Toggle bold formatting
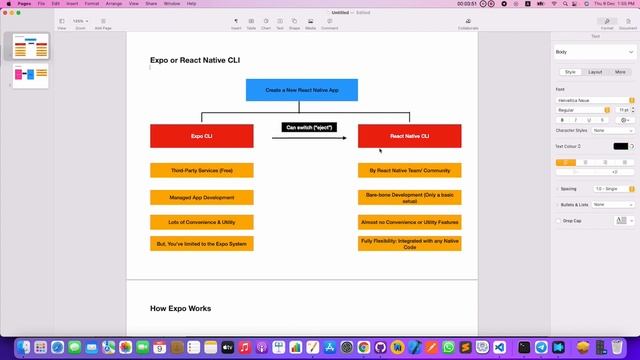Image resolution: width=640 pixels, height=360 pixels. (x=562, y=120)
